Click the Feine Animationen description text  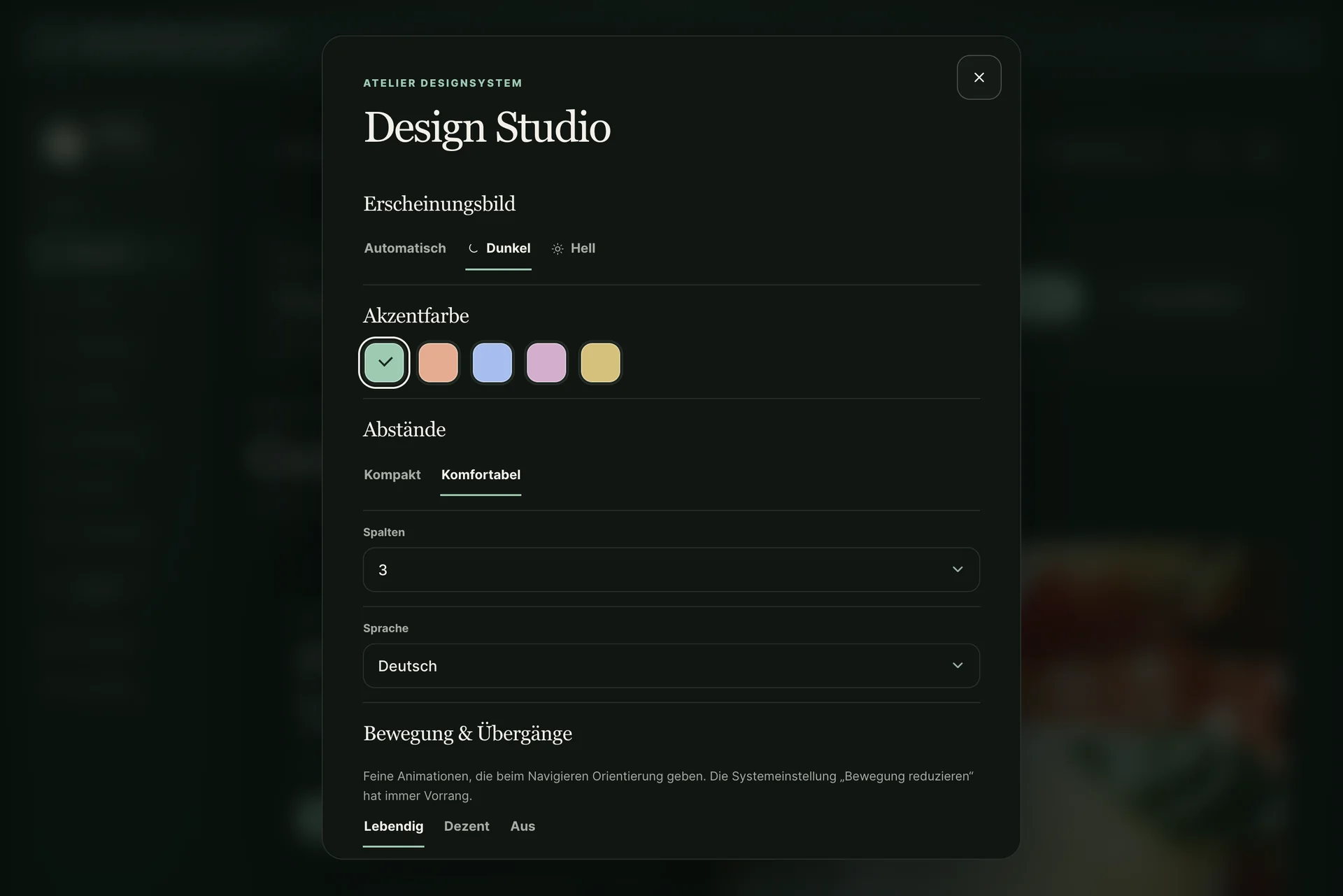[668, 786]
